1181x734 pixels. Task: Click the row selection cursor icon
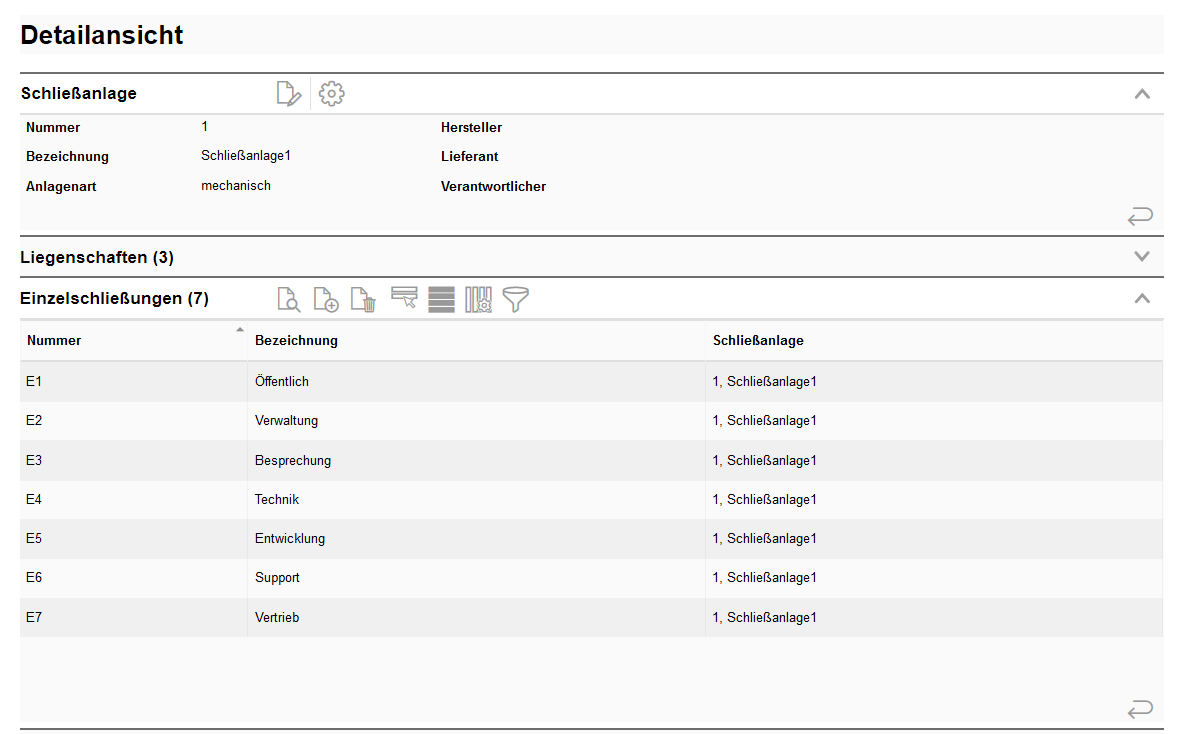404,298
